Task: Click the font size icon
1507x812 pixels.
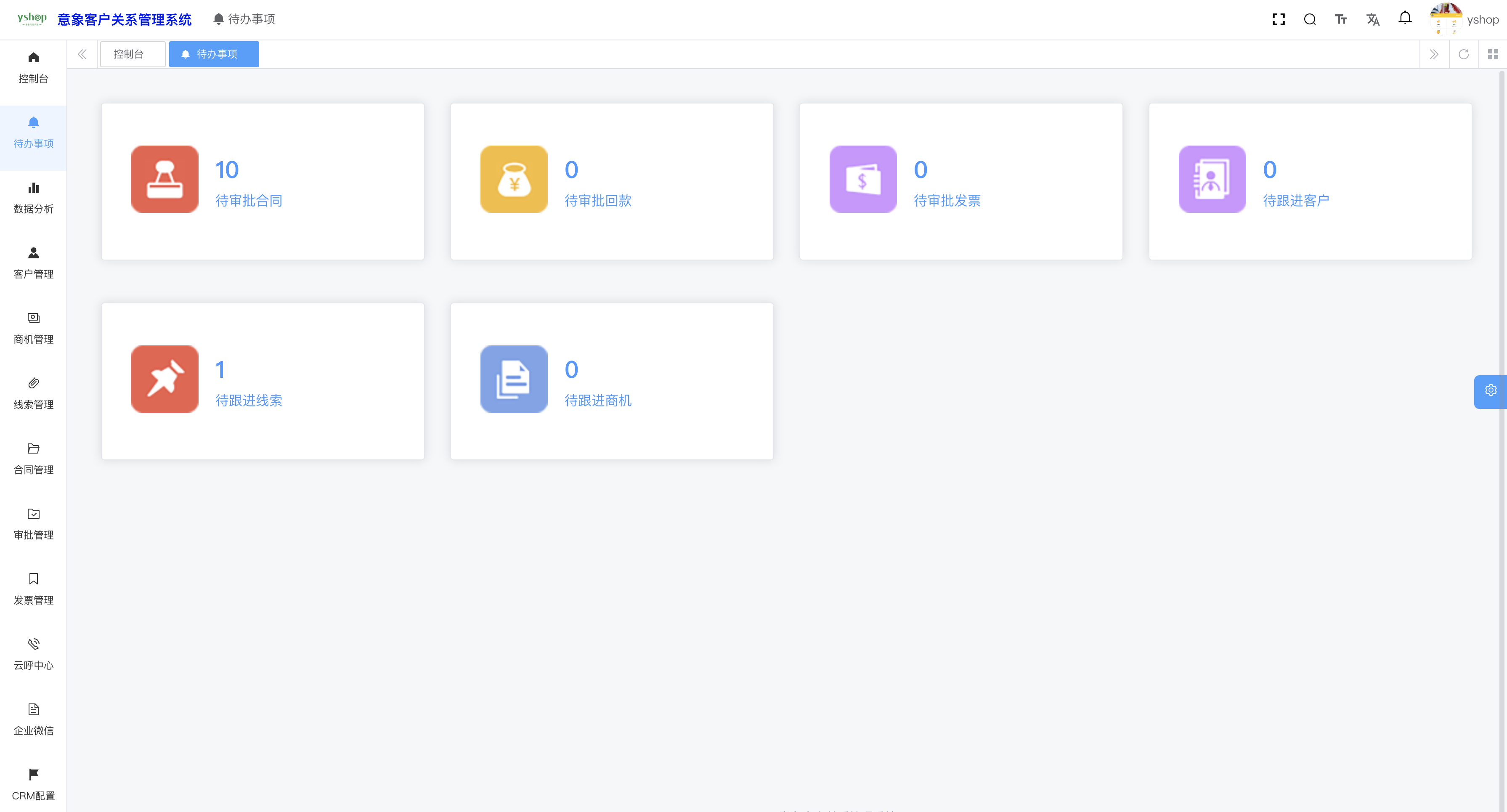Action: 1341,19
